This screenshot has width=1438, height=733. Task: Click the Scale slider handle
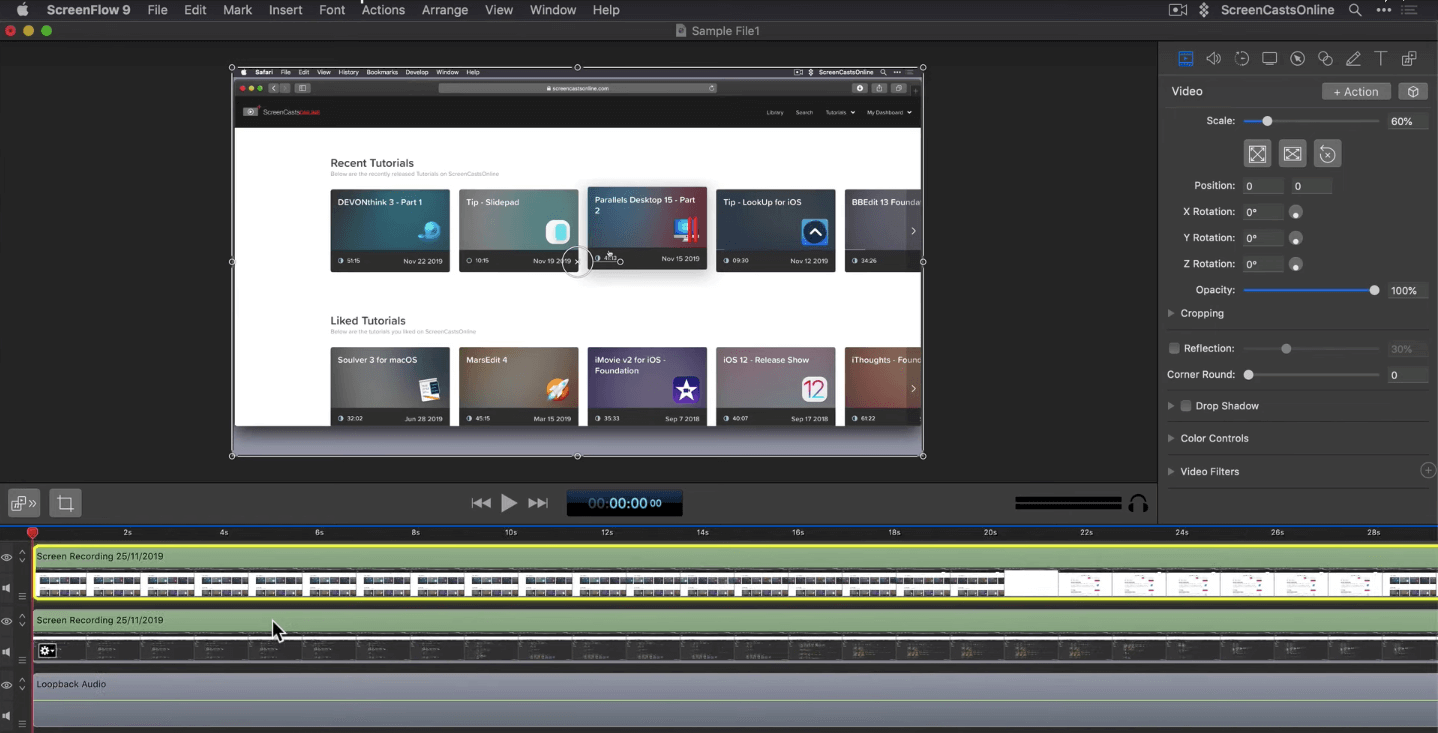pos(1267,121)
